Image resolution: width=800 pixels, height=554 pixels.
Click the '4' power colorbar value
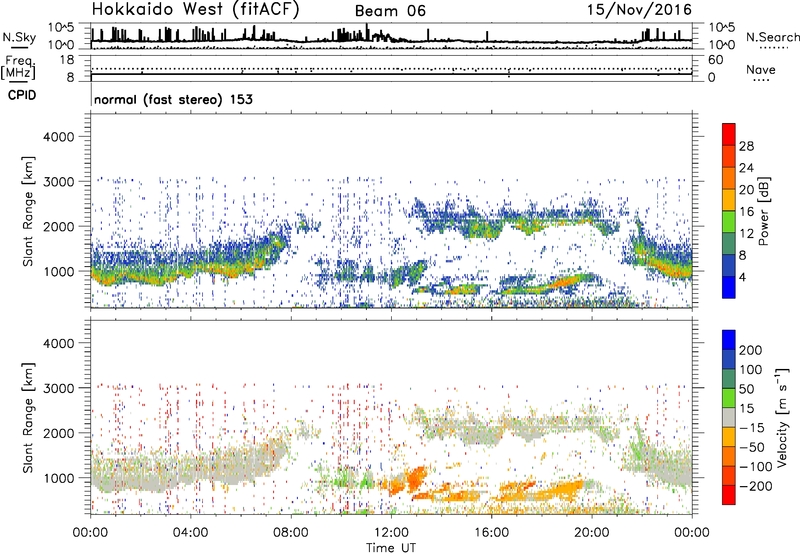743,277
